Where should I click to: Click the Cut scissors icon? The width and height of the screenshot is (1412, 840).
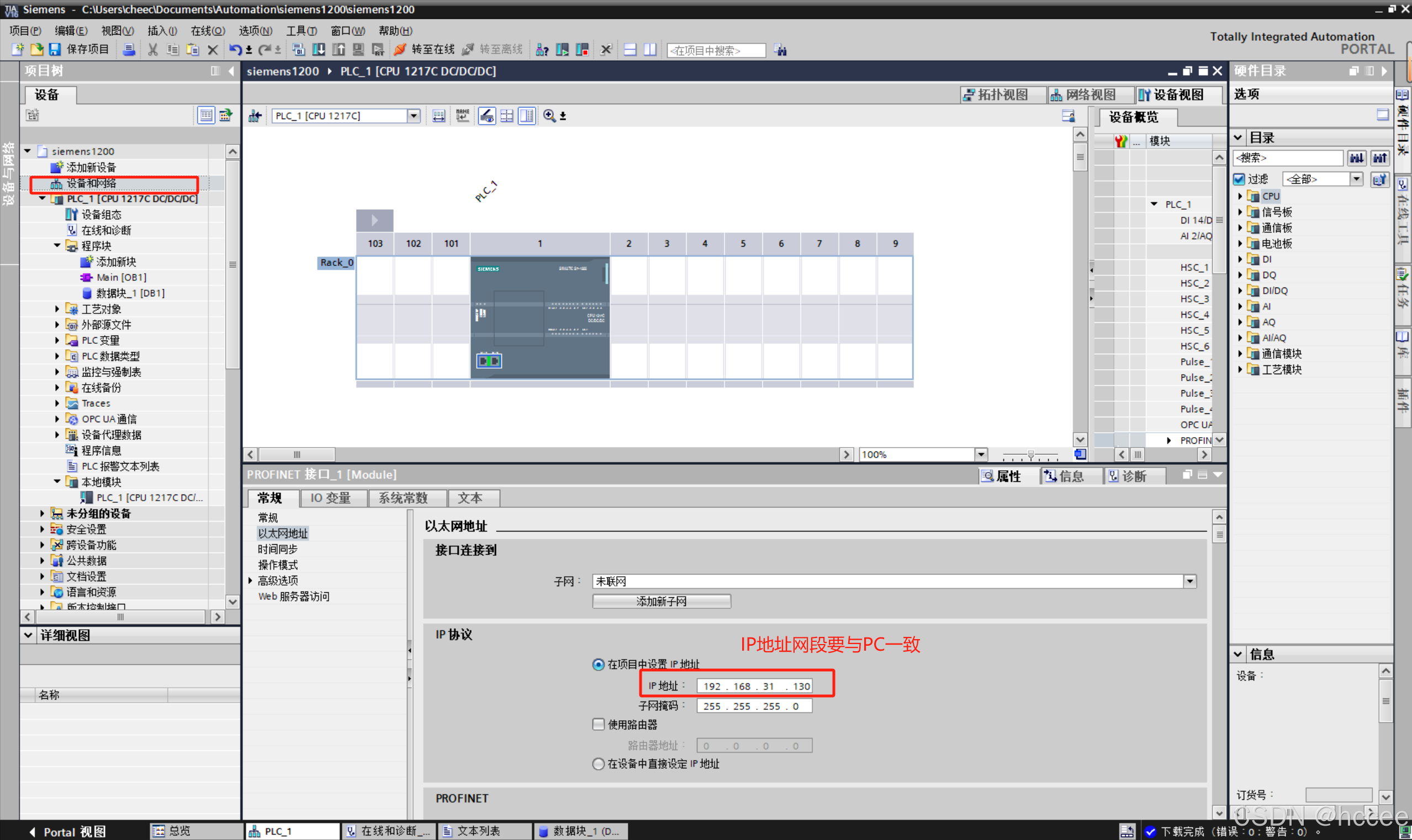pyautogui.click(x=152, y=50)
